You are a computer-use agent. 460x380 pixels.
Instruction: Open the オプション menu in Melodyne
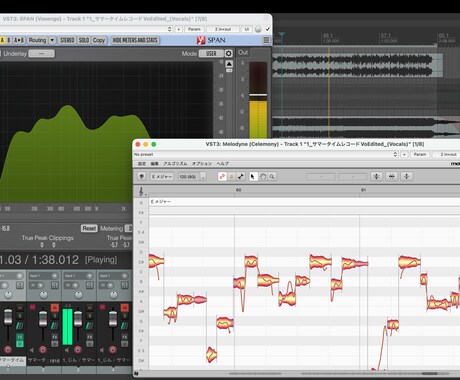click(202, 164)
